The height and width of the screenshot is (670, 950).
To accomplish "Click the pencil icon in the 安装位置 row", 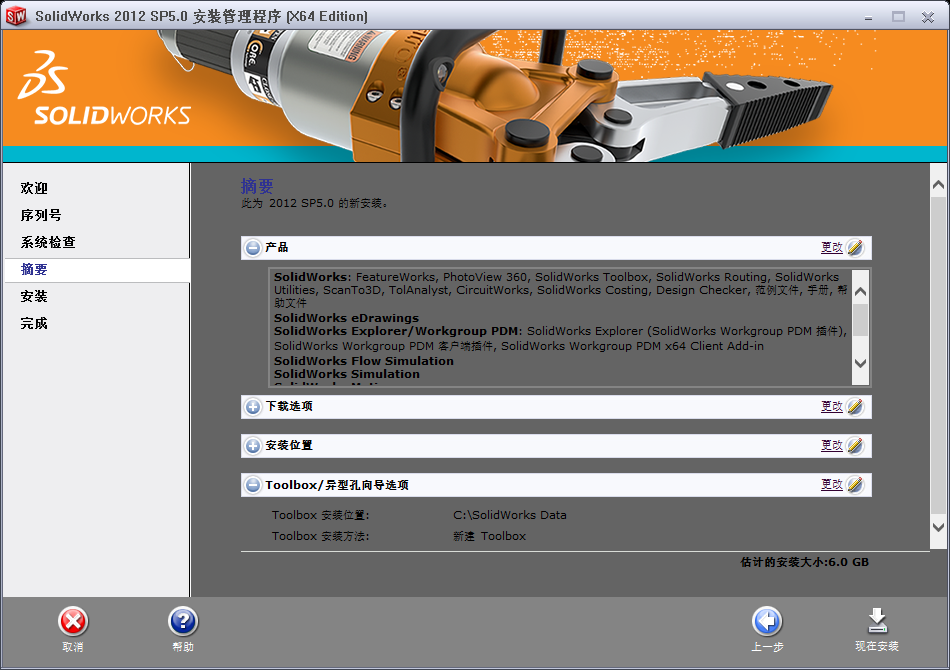I will tap(855, 445).
